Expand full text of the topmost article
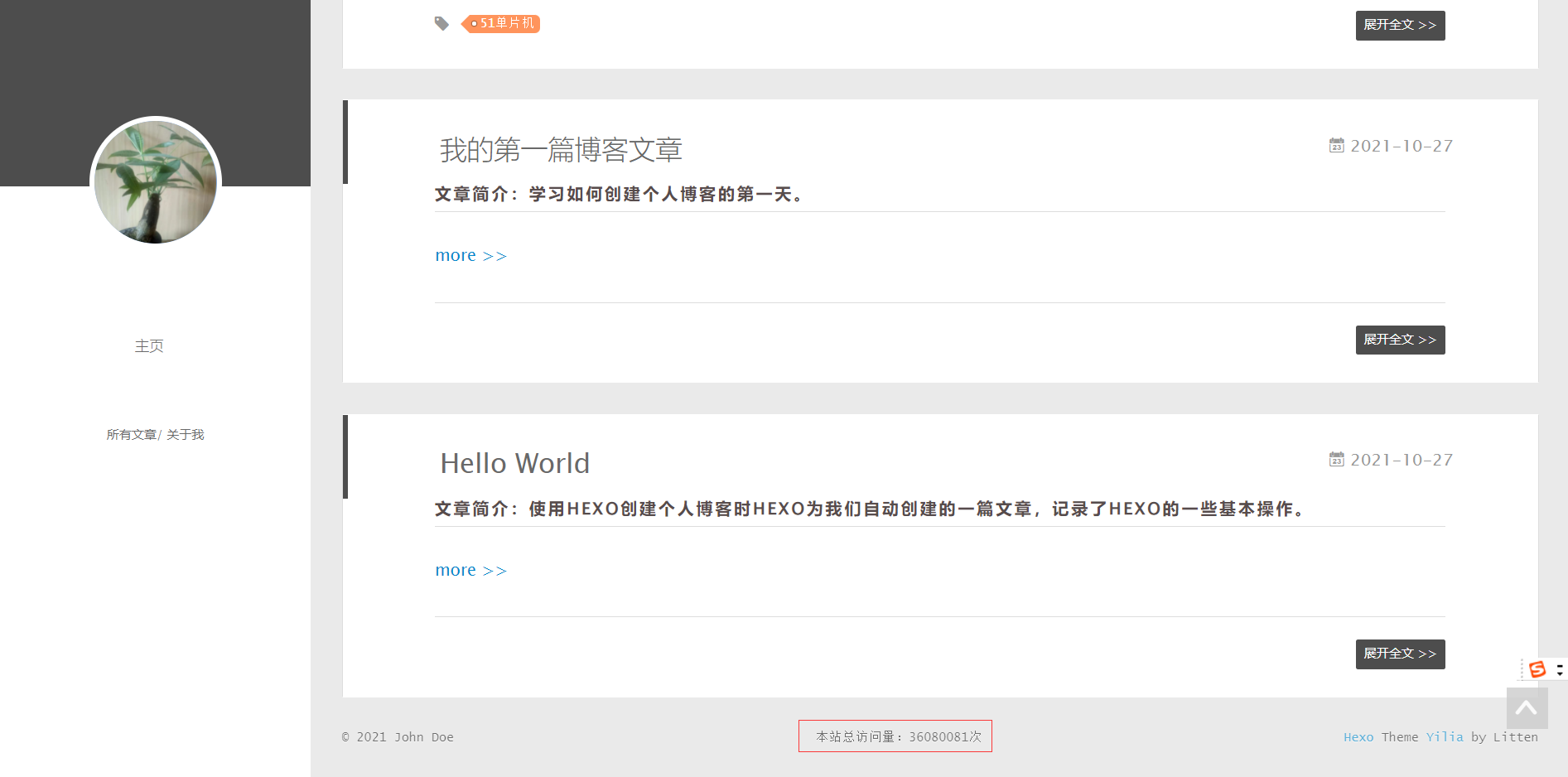Viewport: 1568px width, 777px height. click(x=1400, y=25)
